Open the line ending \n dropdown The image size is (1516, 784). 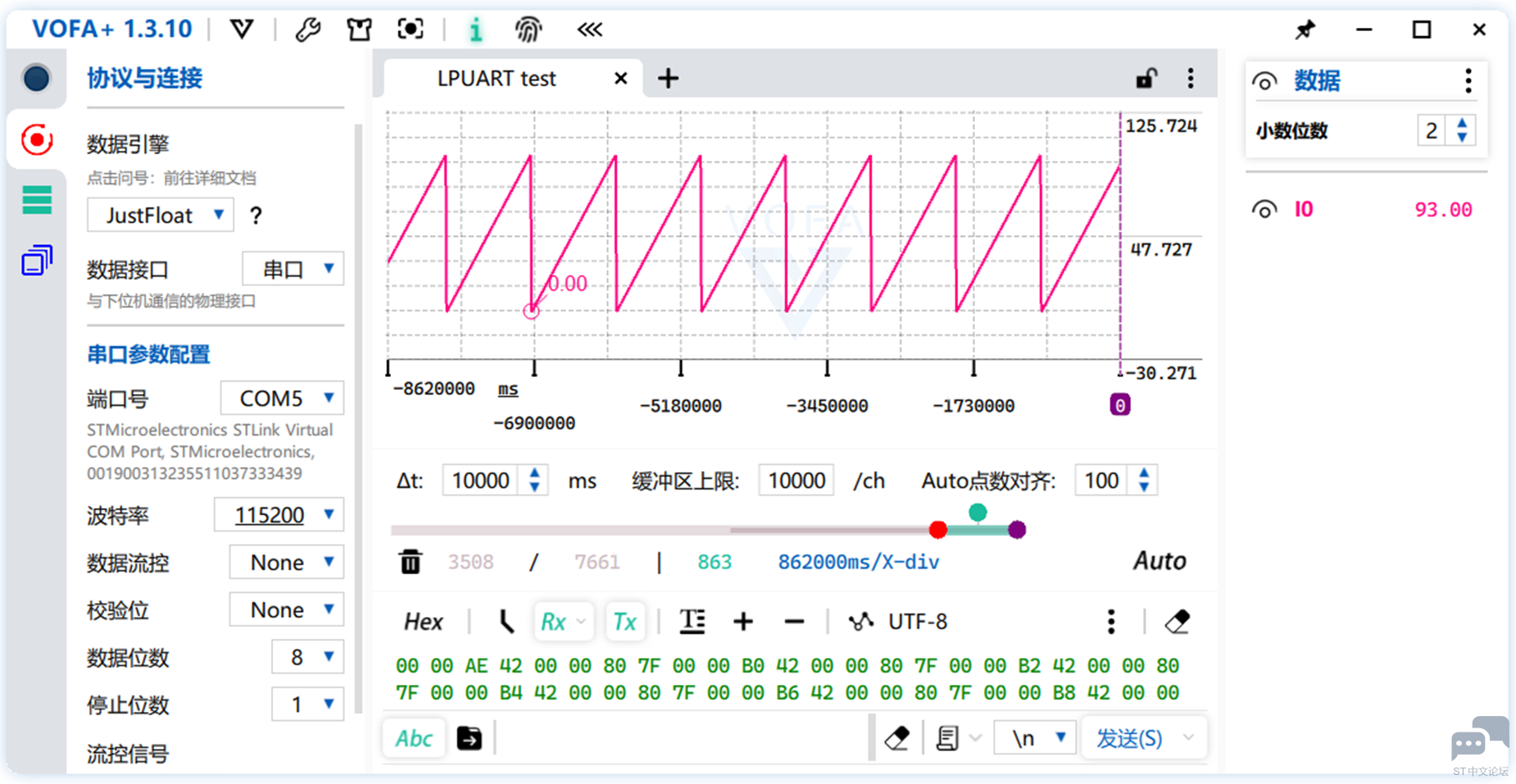1035,738
